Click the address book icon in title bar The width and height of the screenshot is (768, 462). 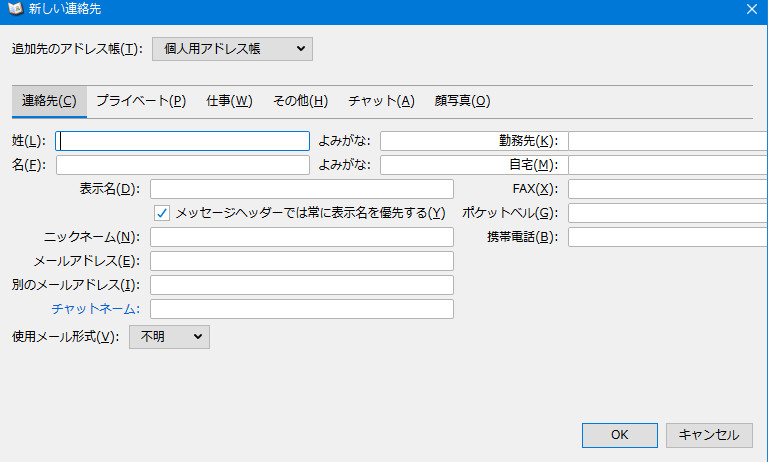15,9
